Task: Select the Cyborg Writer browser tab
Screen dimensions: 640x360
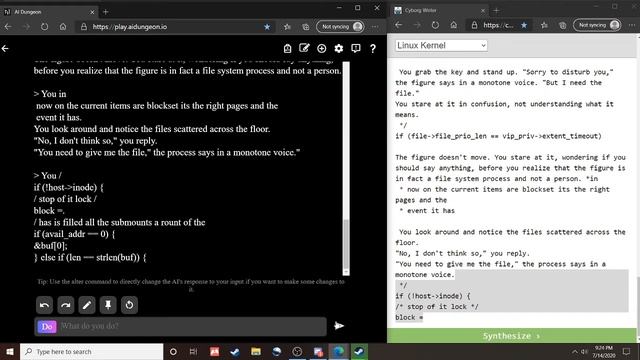Action: click(x=439, y=10)
